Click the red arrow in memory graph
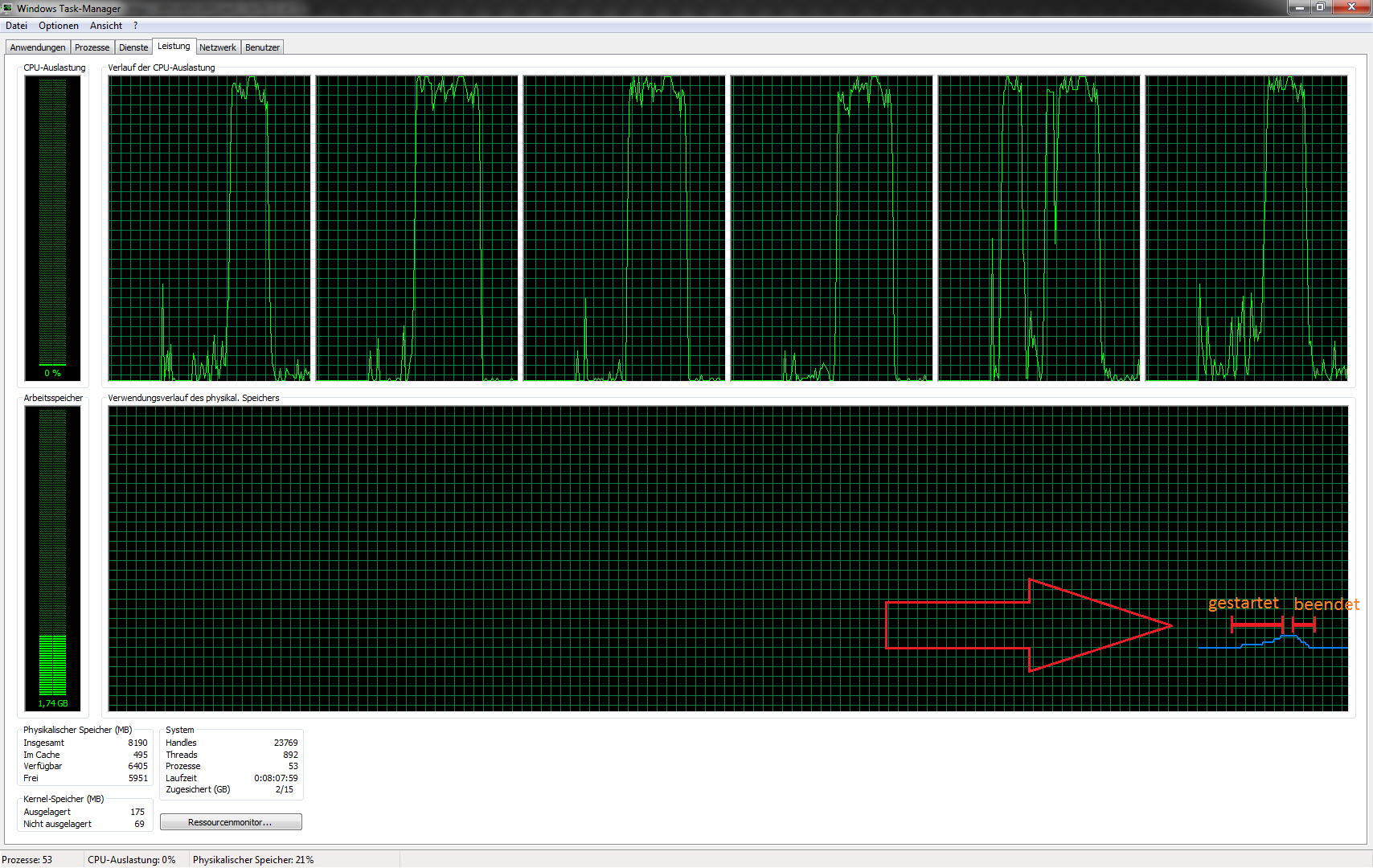 [x=1029, y=624]
